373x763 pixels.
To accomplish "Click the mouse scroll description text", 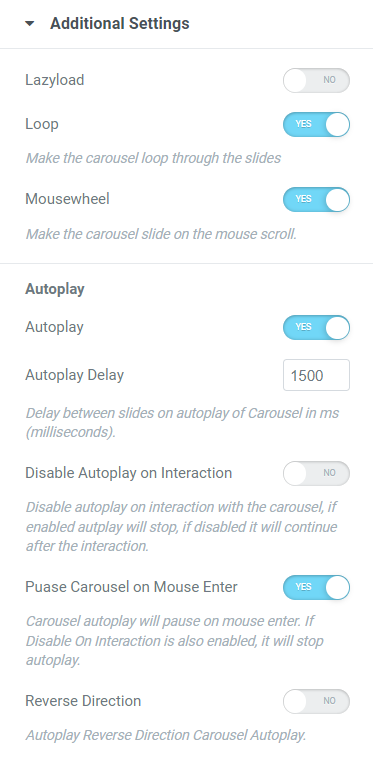I will click(x=161, y=235).
